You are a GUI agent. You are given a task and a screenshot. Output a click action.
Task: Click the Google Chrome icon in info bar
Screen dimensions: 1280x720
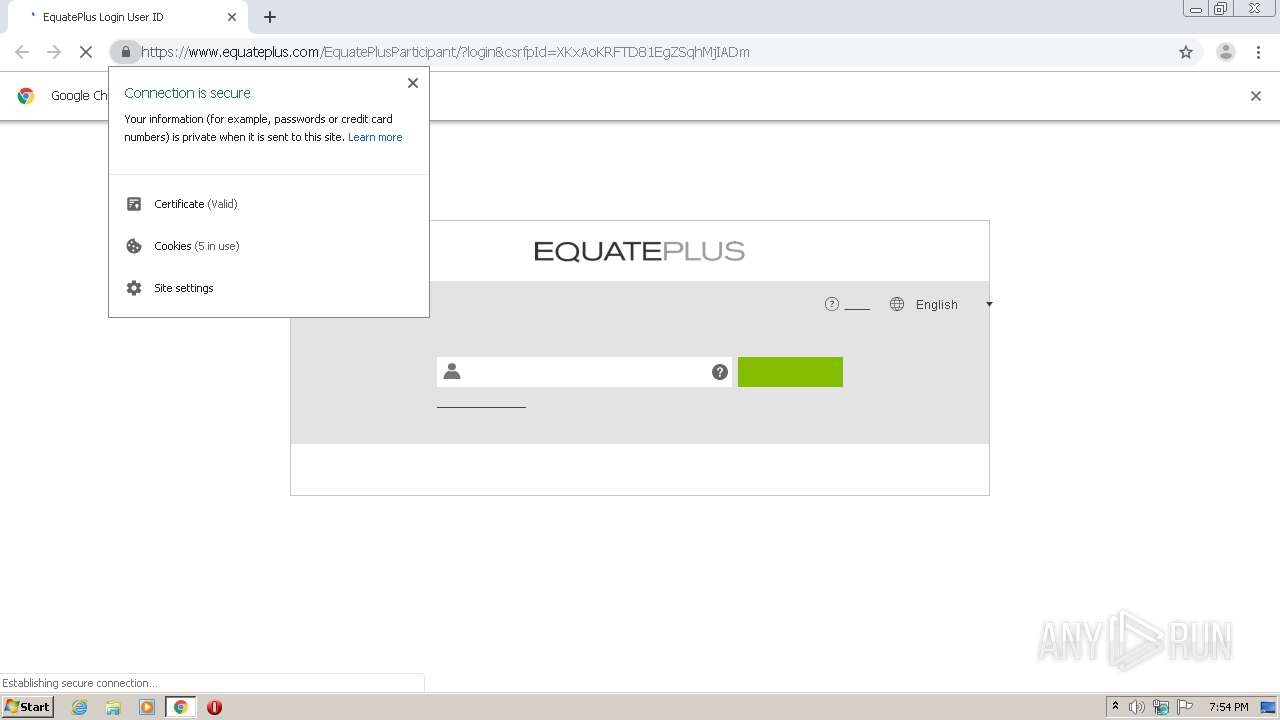(26, 96)
